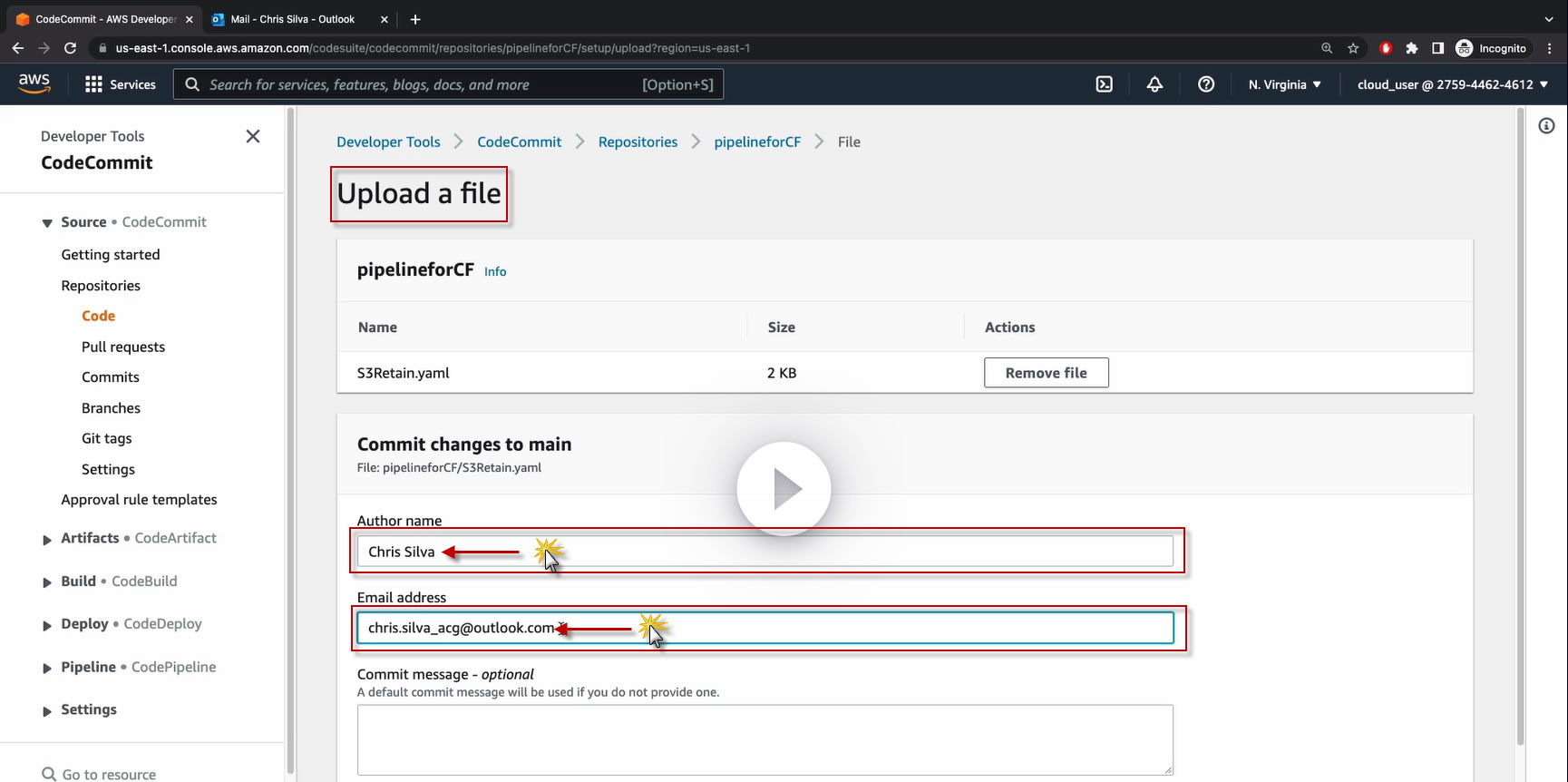Click the red extension icon in toolbar
The height and width of the screenshot is (782, 1568).
coord(1385,48)
